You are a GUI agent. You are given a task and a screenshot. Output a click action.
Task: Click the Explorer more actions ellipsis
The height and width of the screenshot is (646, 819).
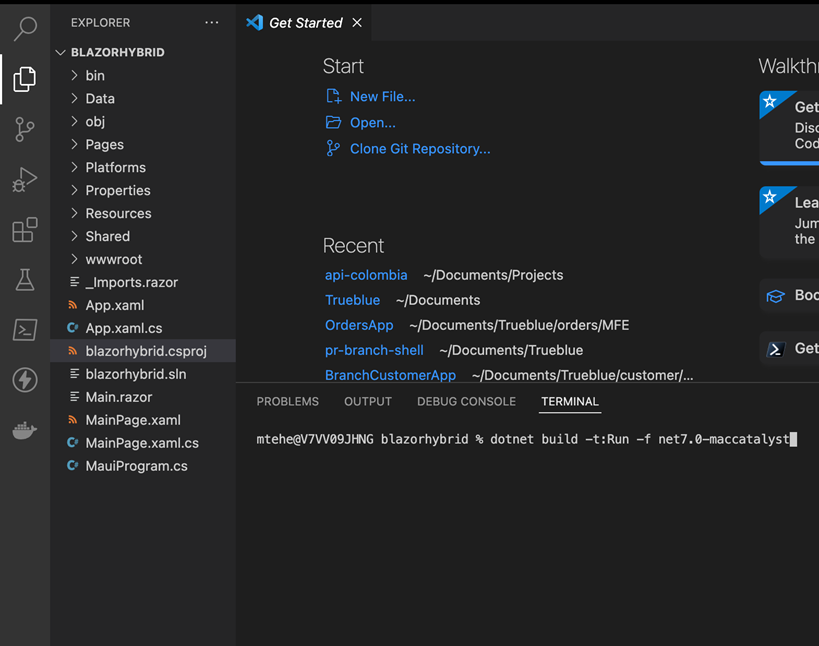coord(211,22)
